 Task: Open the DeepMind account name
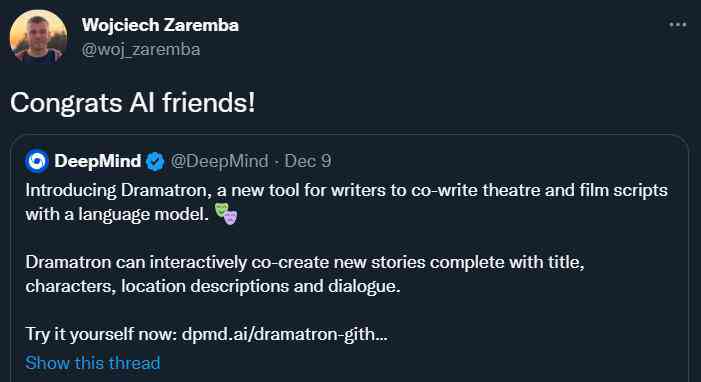[97, 161]
